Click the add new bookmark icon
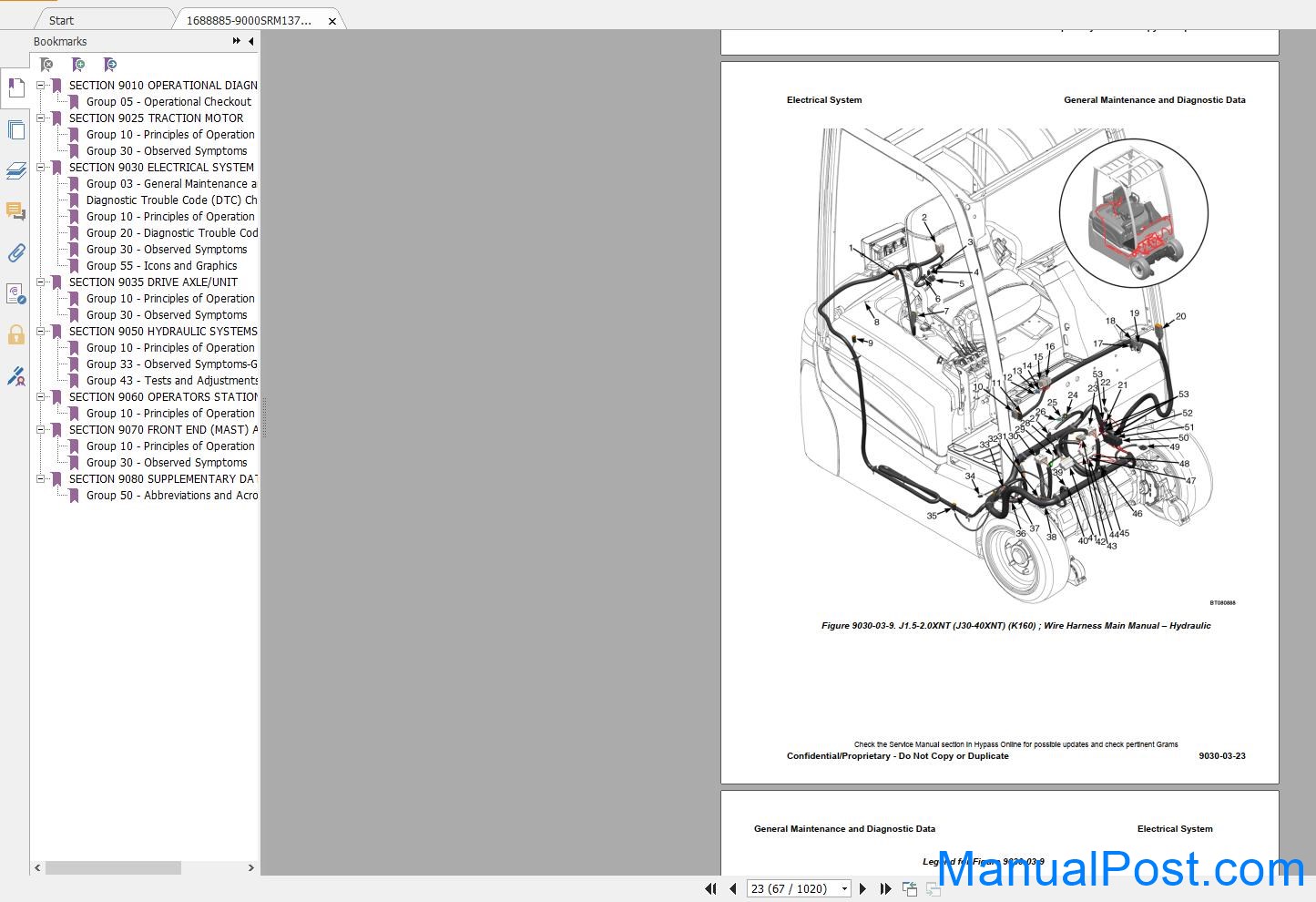 coord(78,65)
